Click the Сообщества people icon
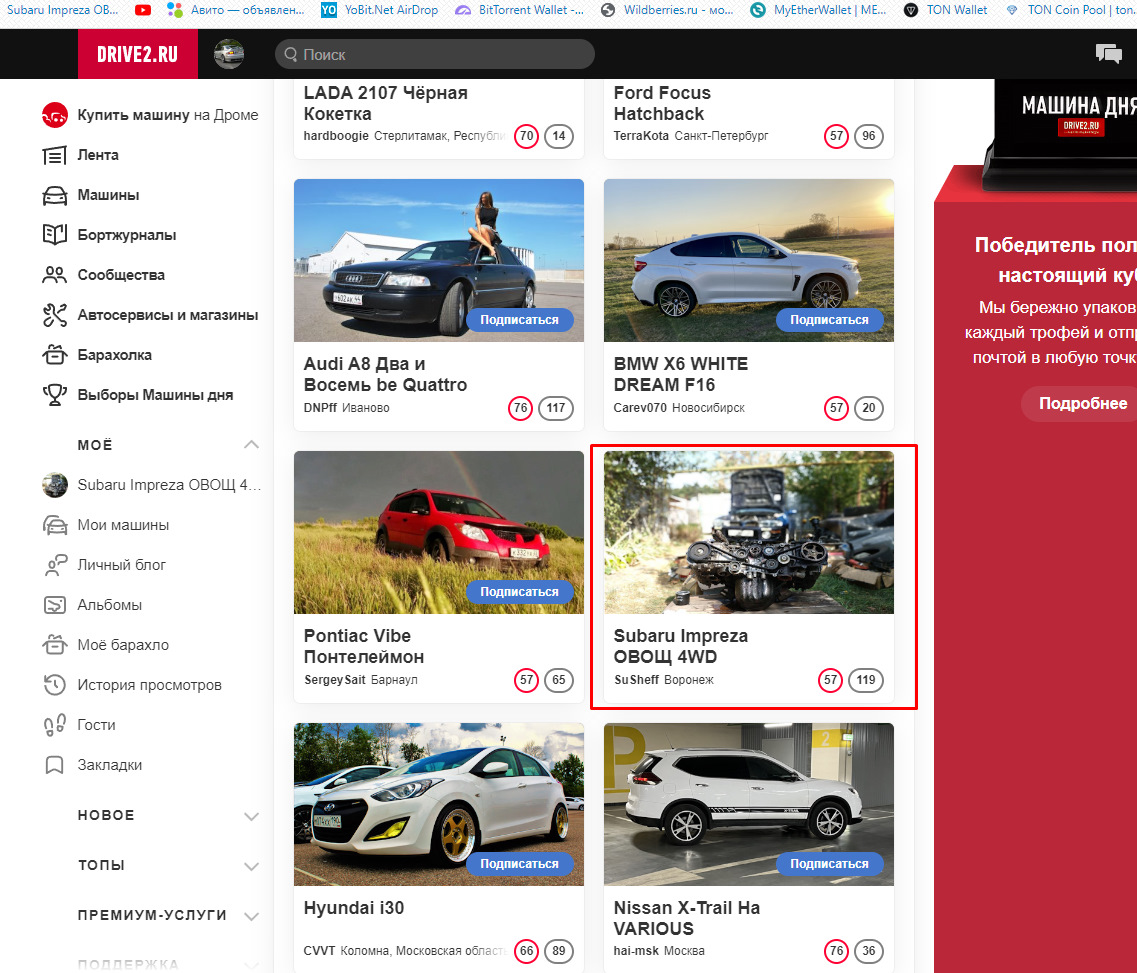Screen dimensions: 1137x973 point(54,275)
